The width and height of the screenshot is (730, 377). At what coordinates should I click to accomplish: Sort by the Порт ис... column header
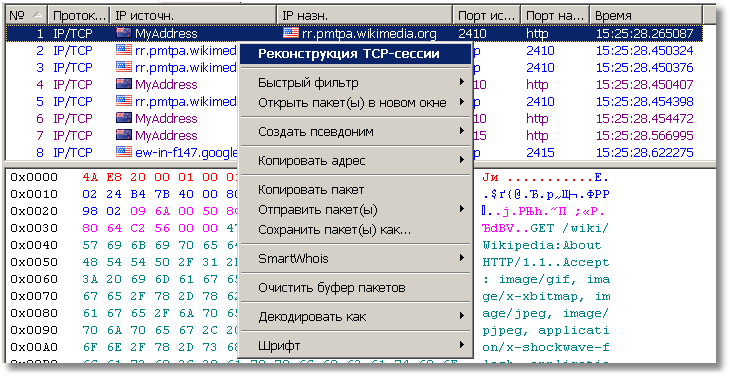click(x=487, y=15)
